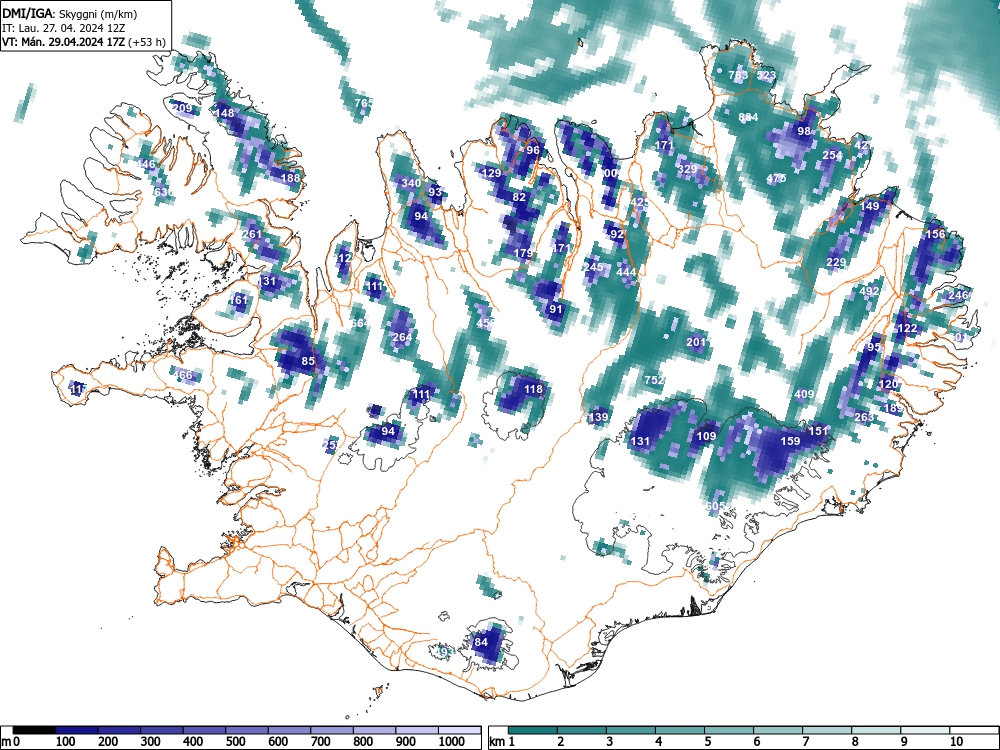Click the visibility value 84 on the map
The image size is (1000, 750).
[x=482, y=642]
